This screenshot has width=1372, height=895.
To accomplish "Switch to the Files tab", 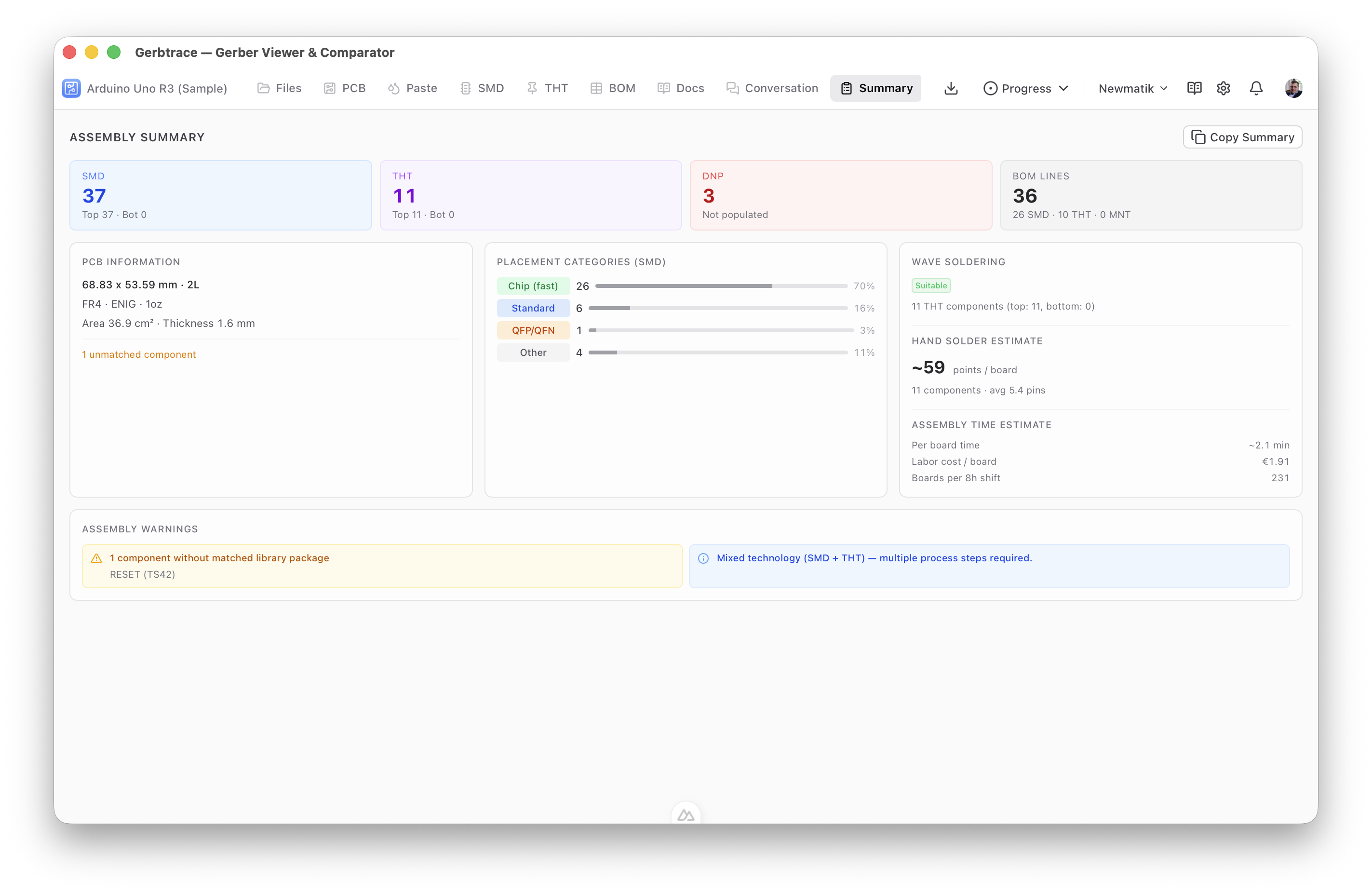I will coord(280,88).
